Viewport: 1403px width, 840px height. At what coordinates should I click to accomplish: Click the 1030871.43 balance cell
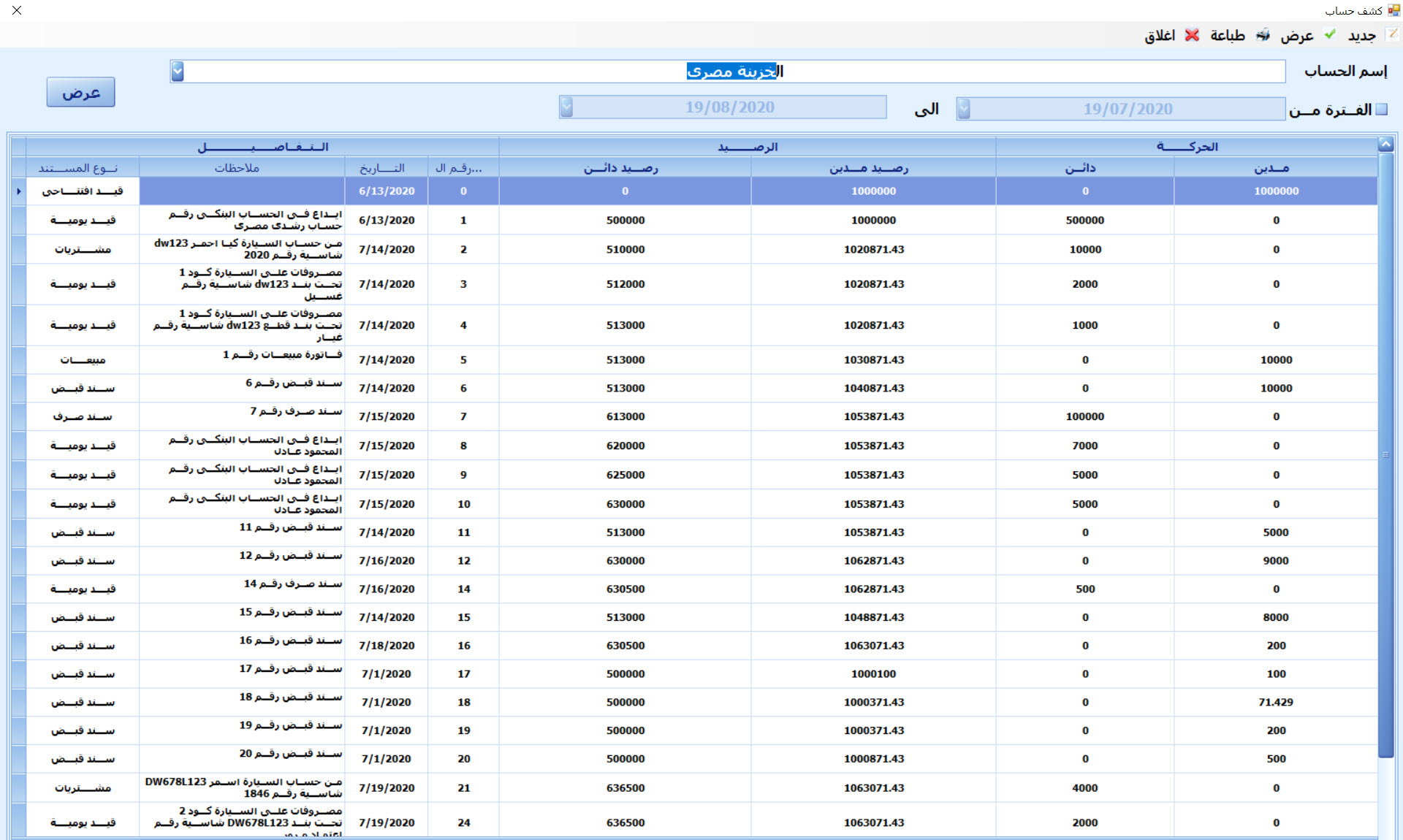tap(873, 360)
